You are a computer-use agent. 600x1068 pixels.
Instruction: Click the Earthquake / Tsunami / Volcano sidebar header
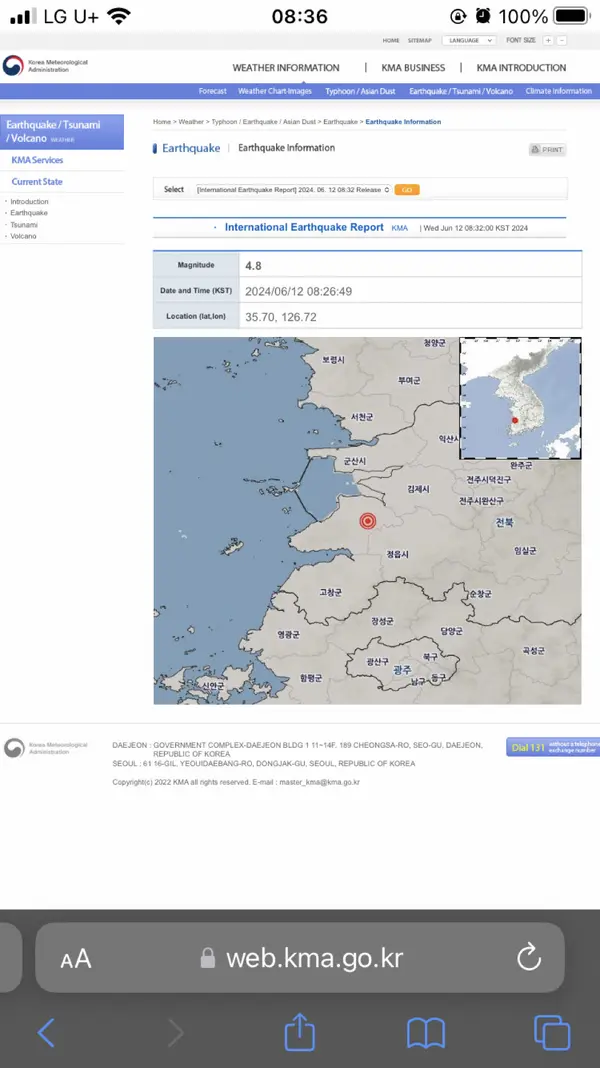(x=62, y=131)
